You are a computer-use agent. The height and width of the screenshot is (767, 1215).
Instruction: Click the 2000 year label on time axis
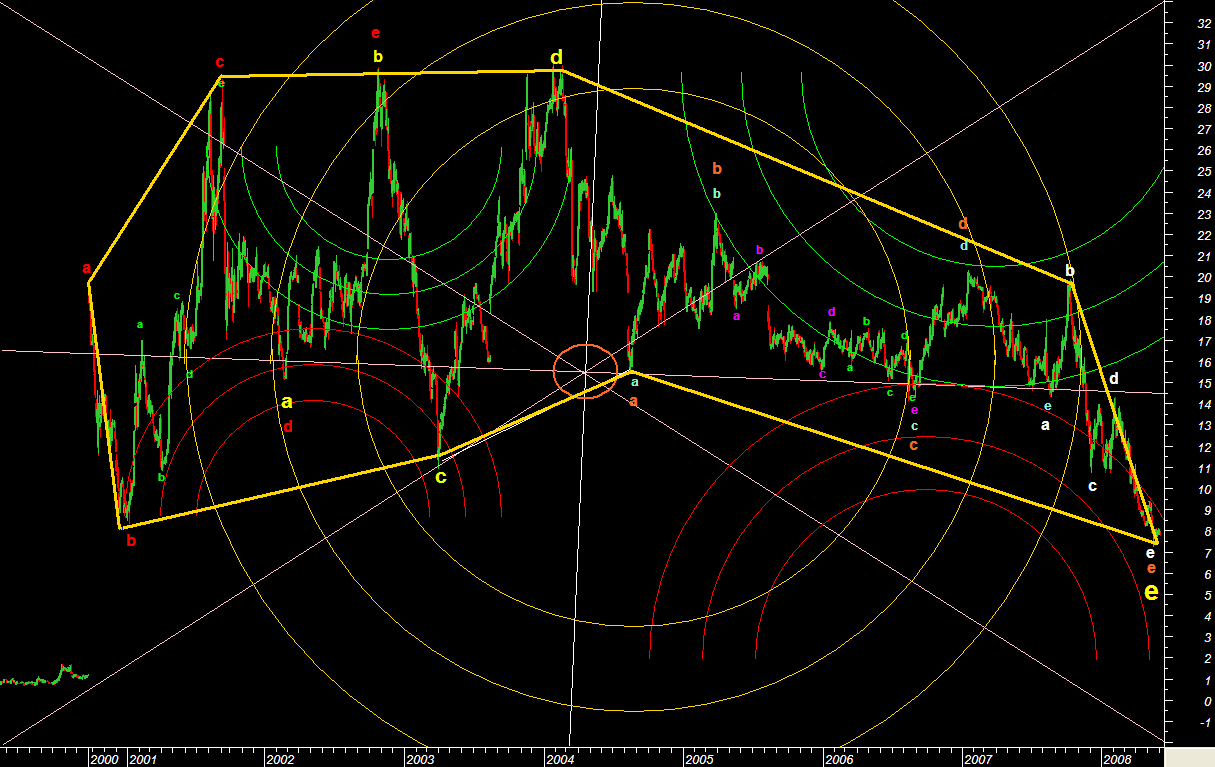pyautogui.click(x=104, y=760)
